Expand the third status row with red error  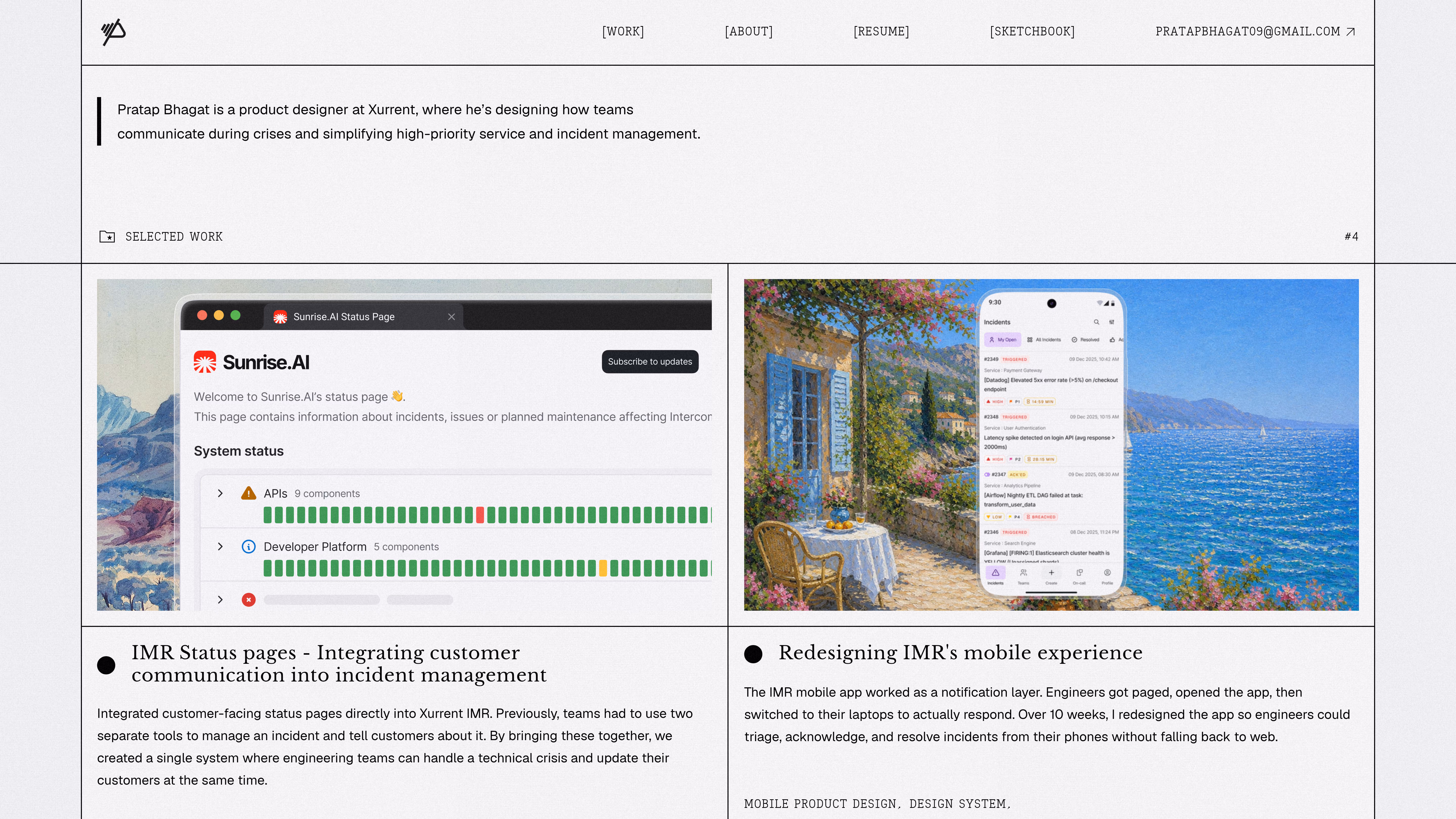click(220, 600)
